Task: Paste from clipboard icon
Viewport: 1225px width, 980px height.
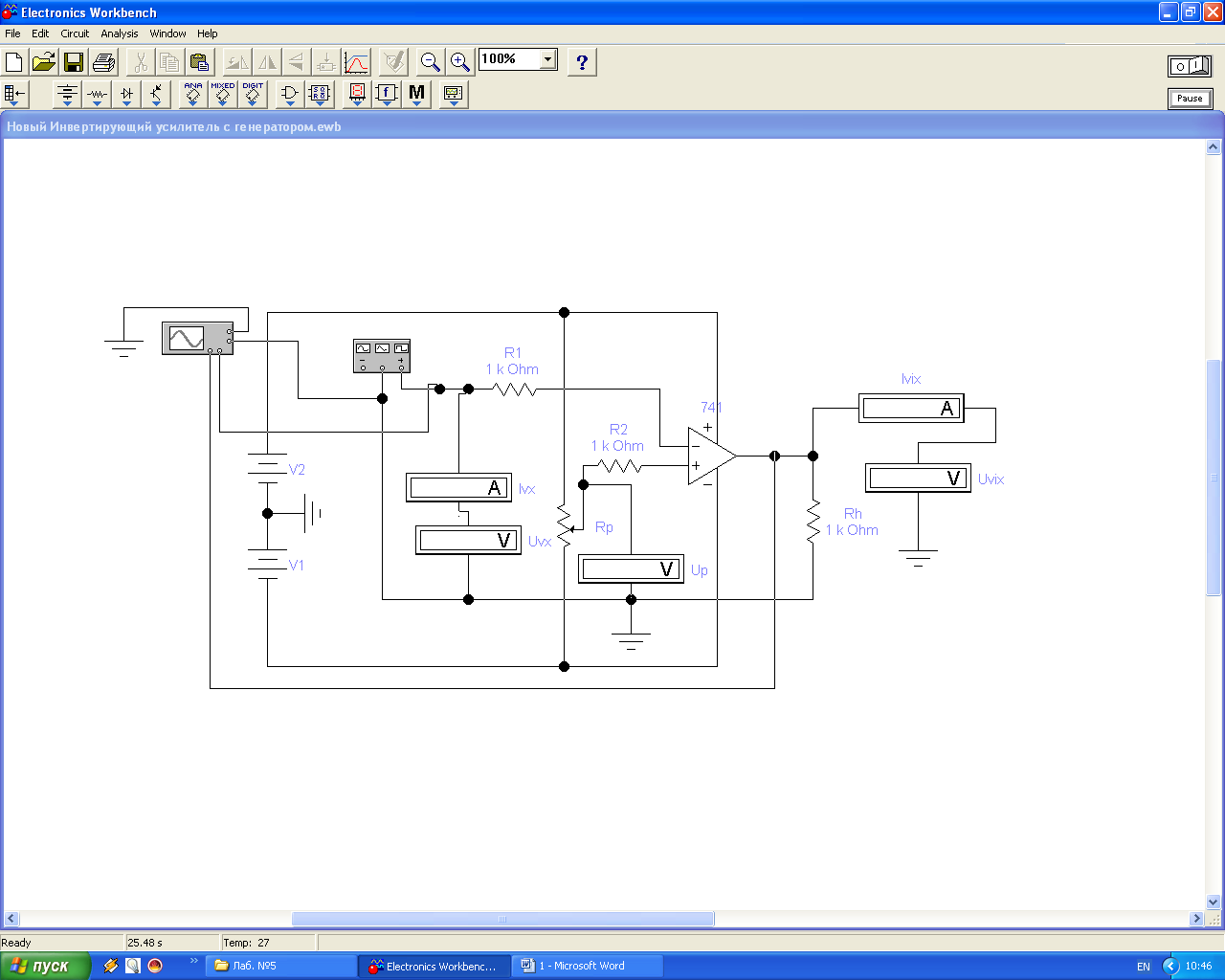Action: [x=200, y=62]
